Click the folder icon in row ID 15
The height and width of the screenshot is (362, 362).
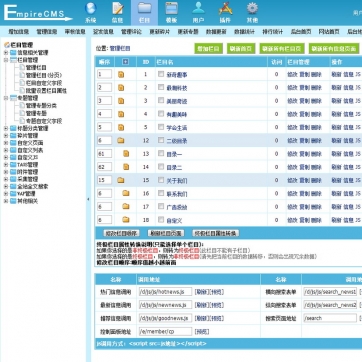[x=121, y=180]
